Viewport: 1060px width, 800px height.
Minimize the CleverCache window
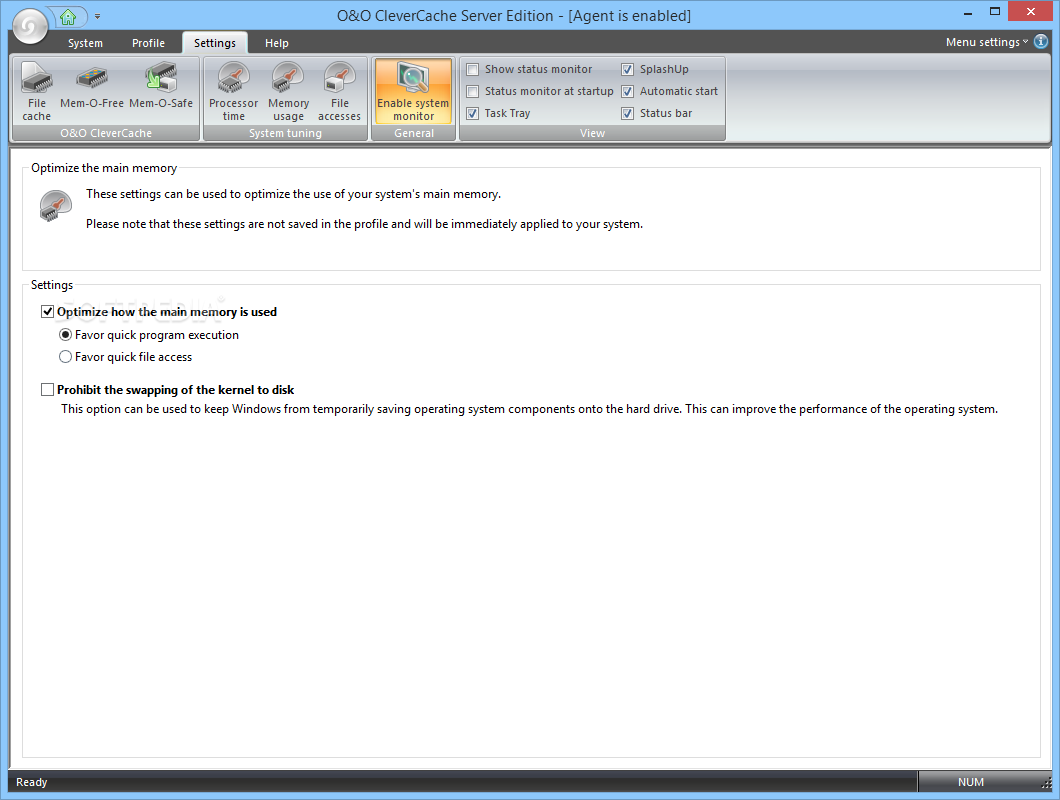[968, 12]
